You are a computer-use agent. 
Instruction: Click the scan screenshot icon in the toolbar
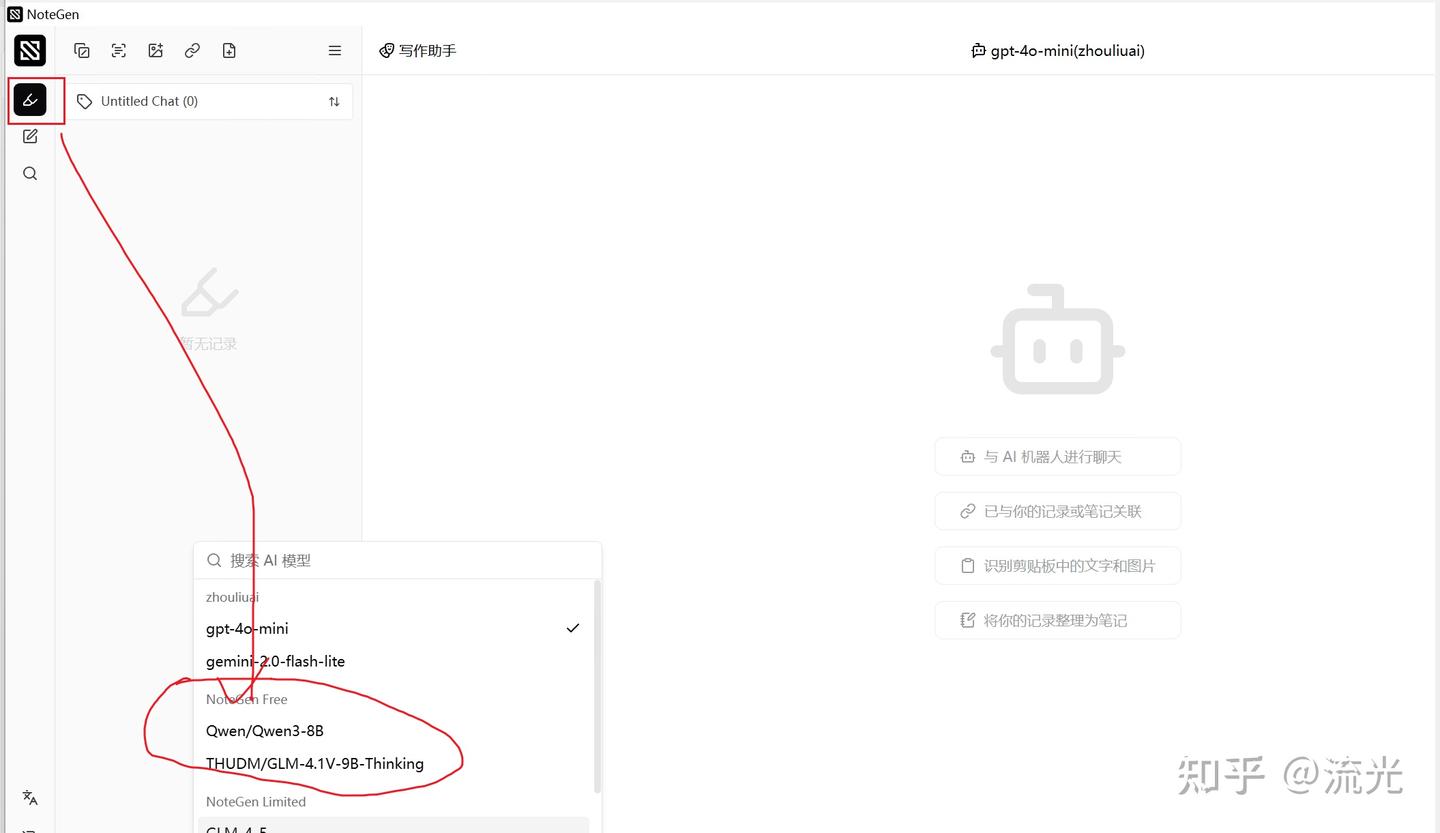click(x=119, y=51)
